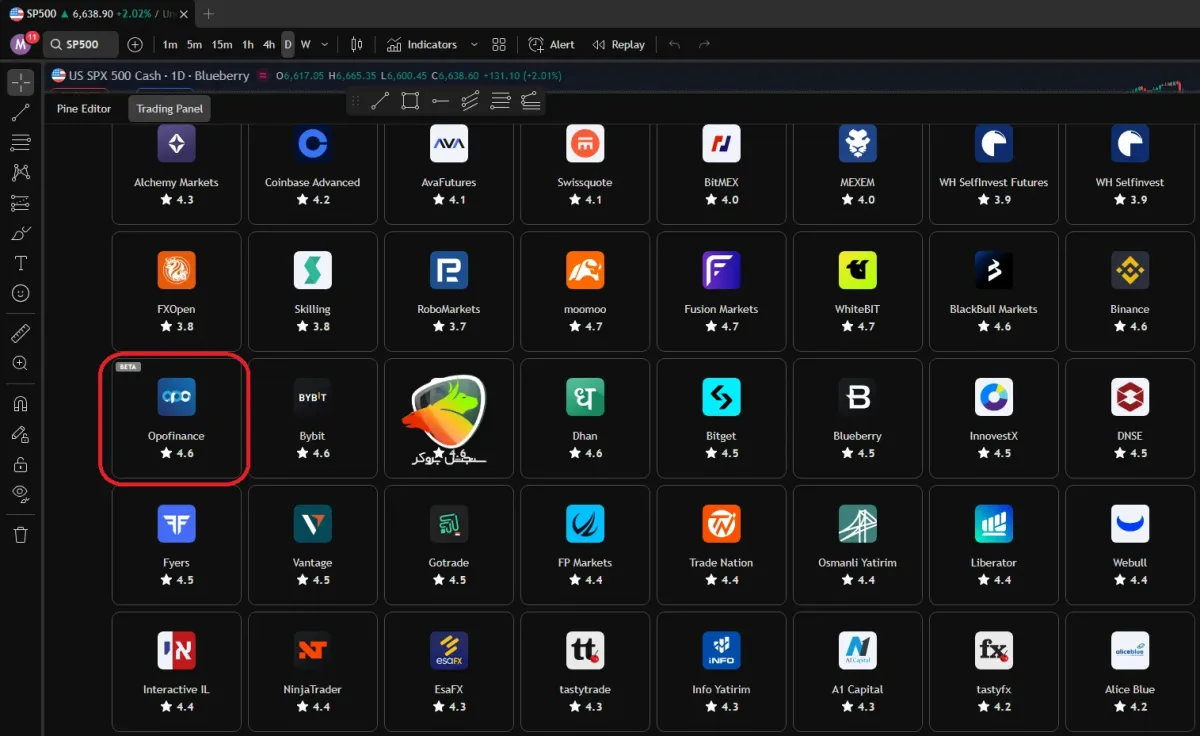Click the SP500 symbol search field
The height and width of the screenshot is (736, 1200).
pyautogui.click(x=81, y=45)
